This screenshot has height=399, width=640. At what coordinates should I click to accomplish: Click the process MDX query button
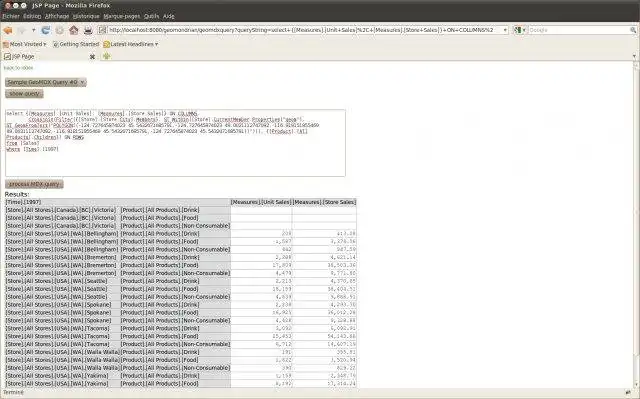(34, 184)
